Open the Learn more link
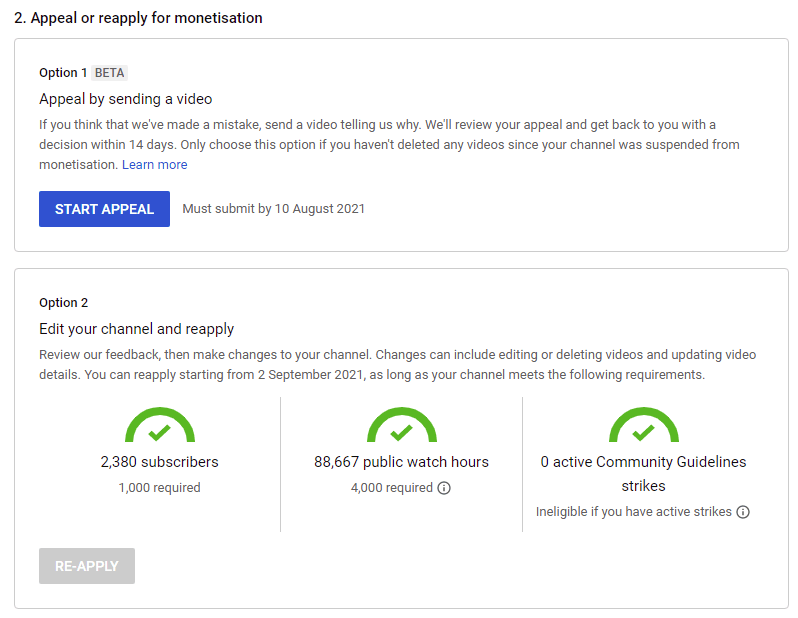The image size is (798, 618). coord(154,164)
